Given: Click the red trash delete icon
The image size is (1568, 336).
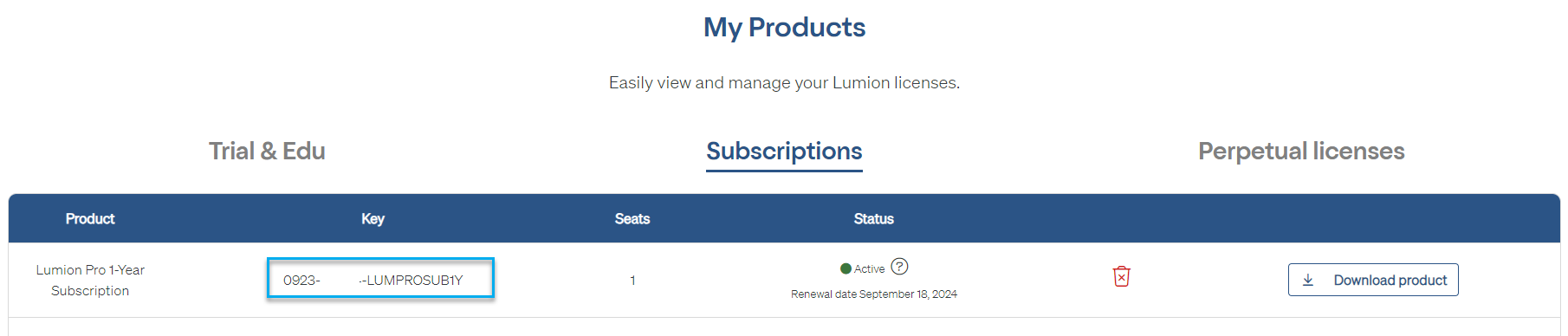Looking at the screenshot, I should pyautogui.click(x=1121, y=277).
